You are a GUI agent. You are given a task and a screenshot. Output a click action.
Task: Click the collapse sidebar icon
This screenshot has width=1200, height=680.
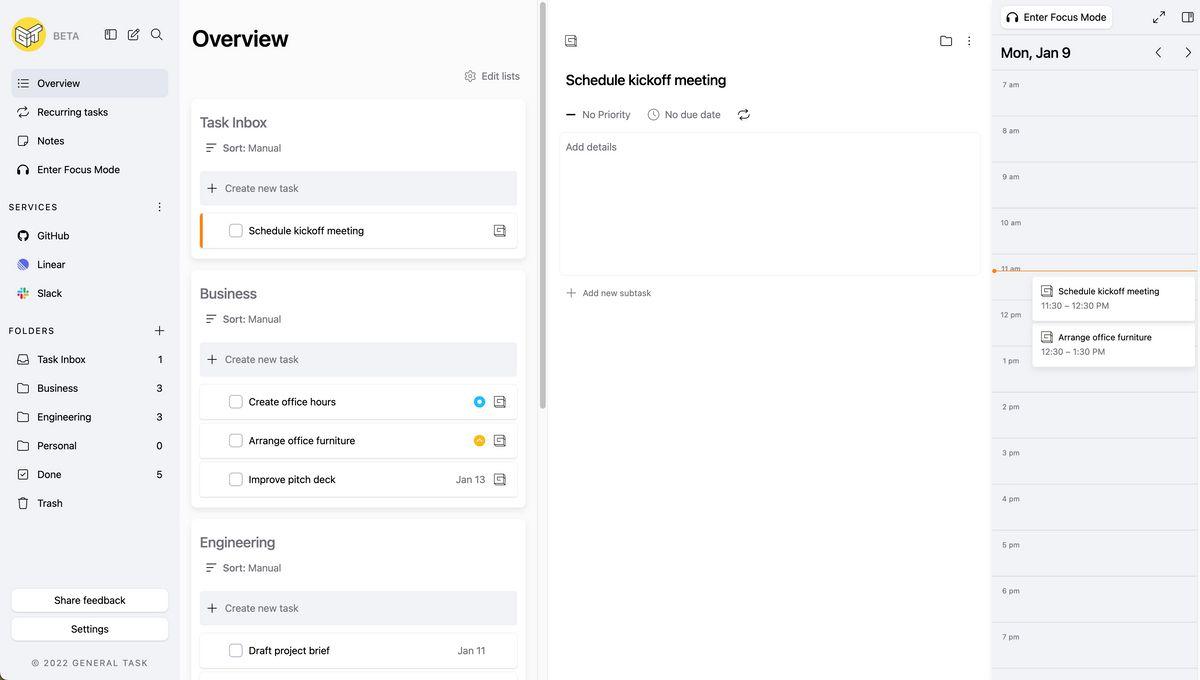click(x=111, y=35)
